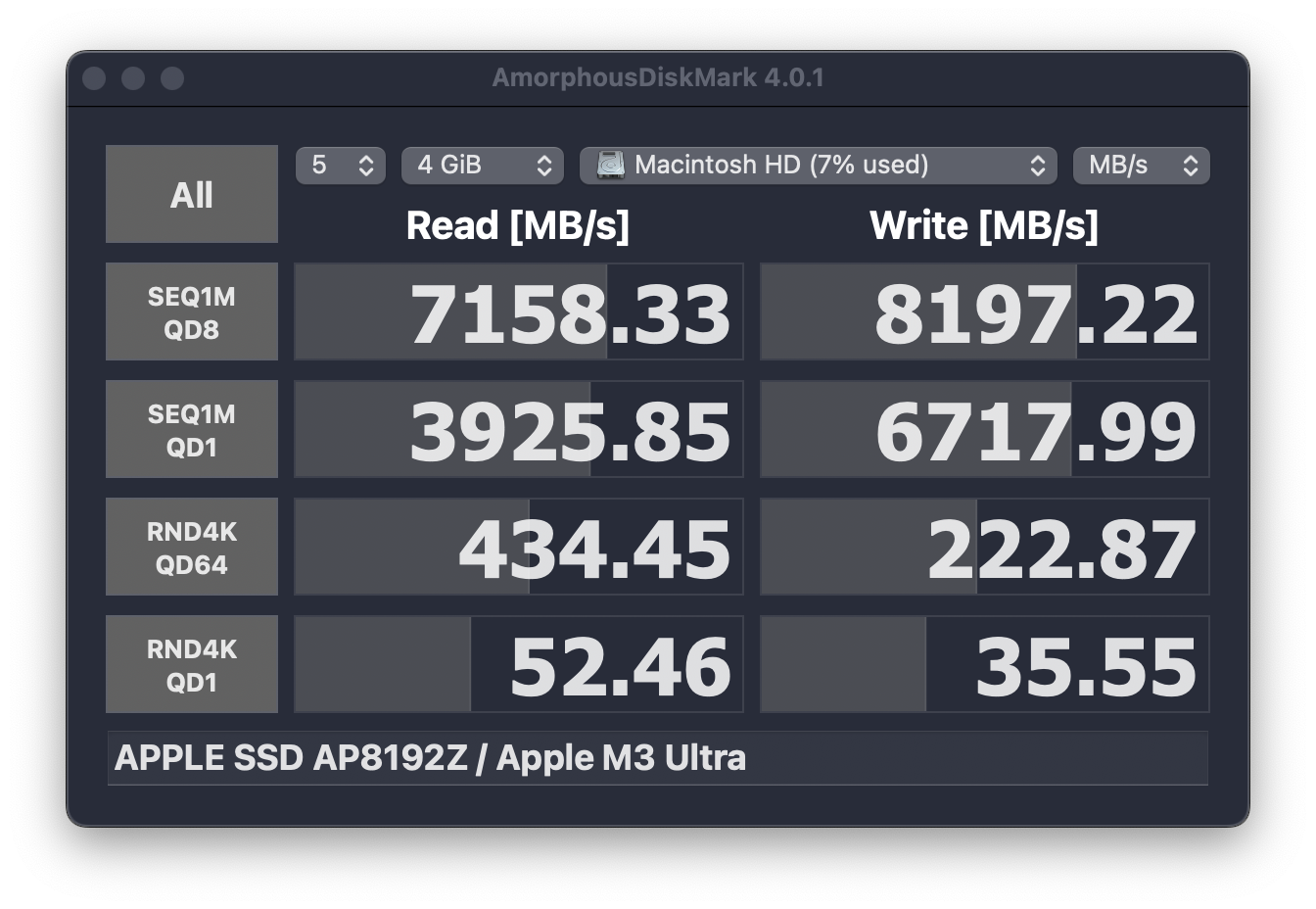Click the red close window button

tap(94, 78)
